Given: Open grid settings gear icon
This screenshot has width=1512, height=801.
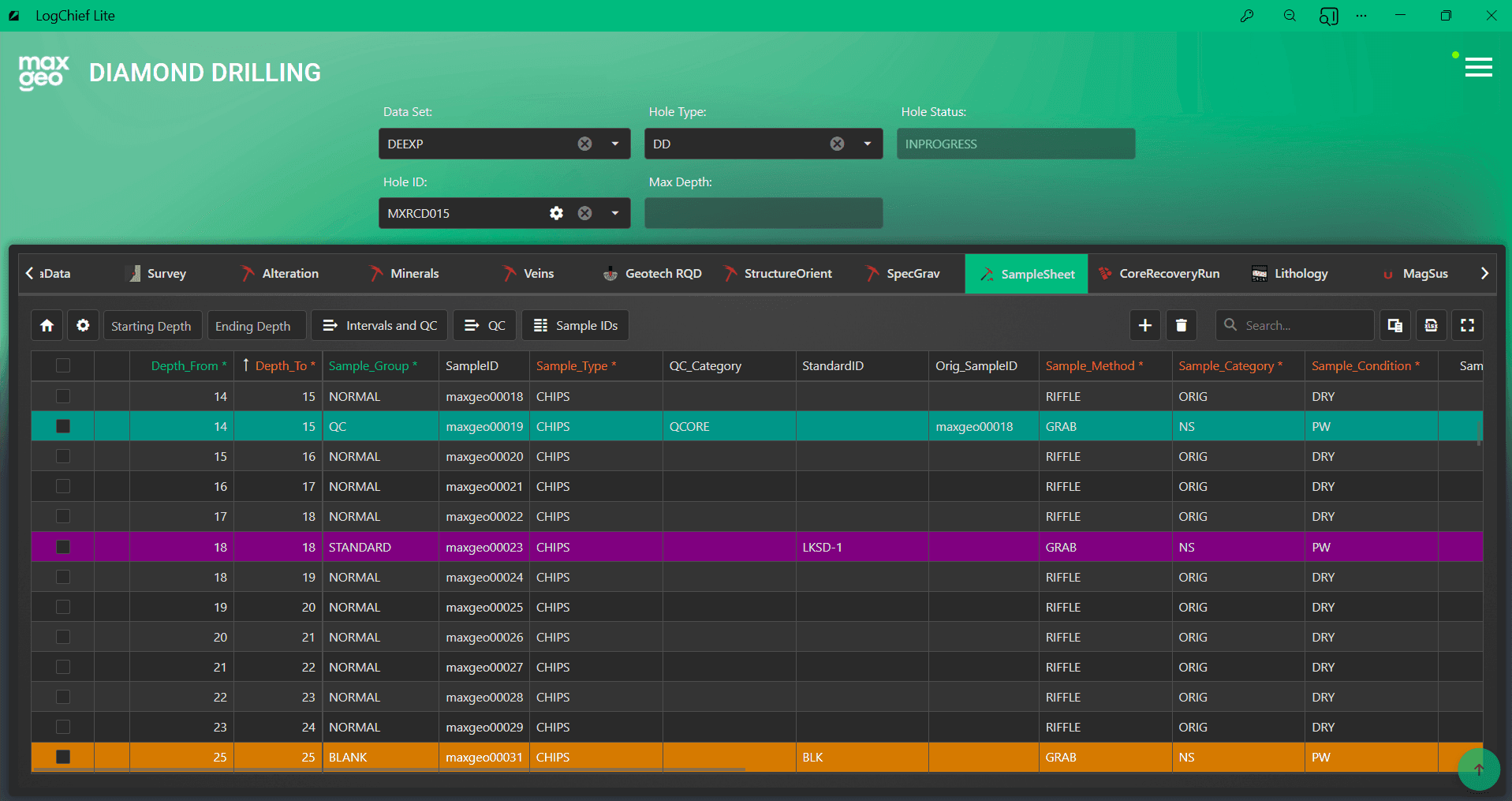Looking at the screenshot, I should point(83,325).
